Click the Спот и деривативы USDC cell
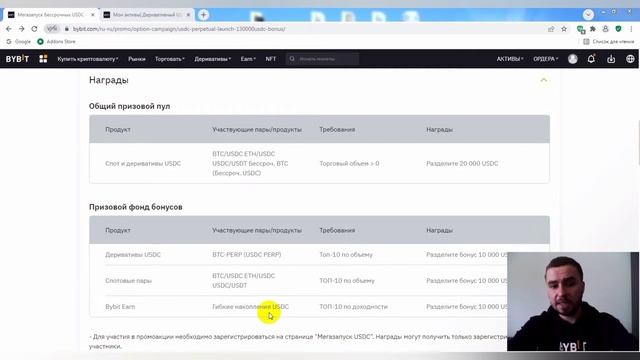Screen dimensions: 640x360 click(x=143, y=163)
